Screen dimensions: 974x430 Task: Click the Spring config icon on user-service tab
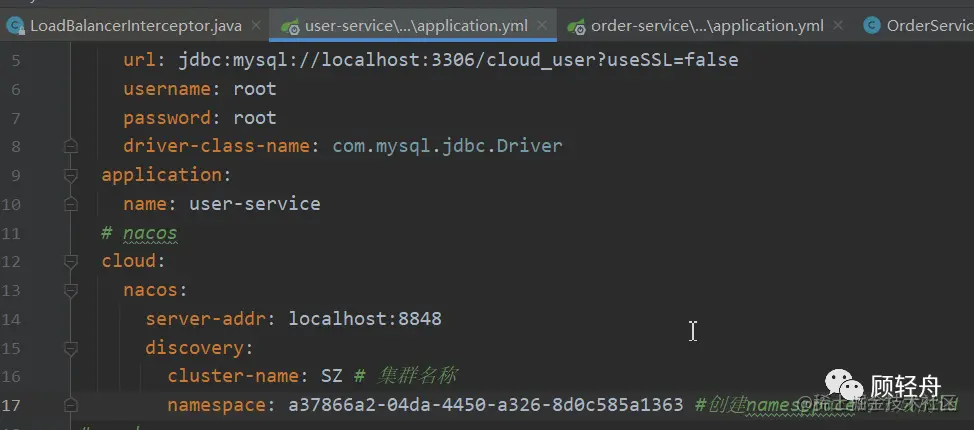coord(290,27)
